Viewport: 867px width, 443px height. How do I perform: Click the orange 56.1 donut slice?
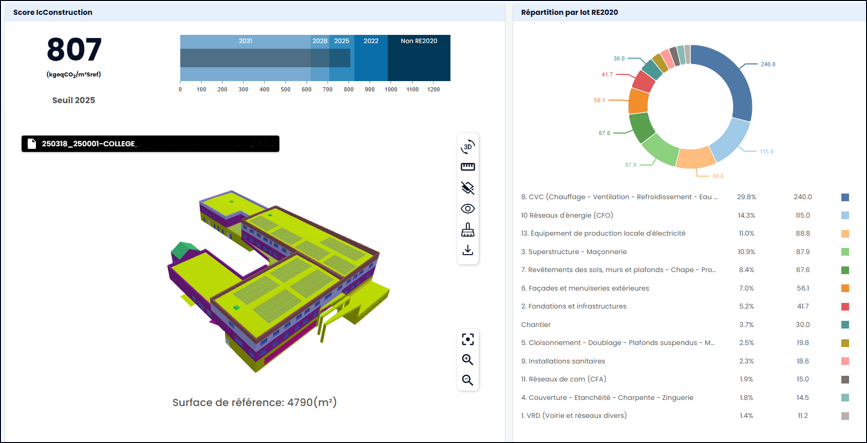point(638,101)
